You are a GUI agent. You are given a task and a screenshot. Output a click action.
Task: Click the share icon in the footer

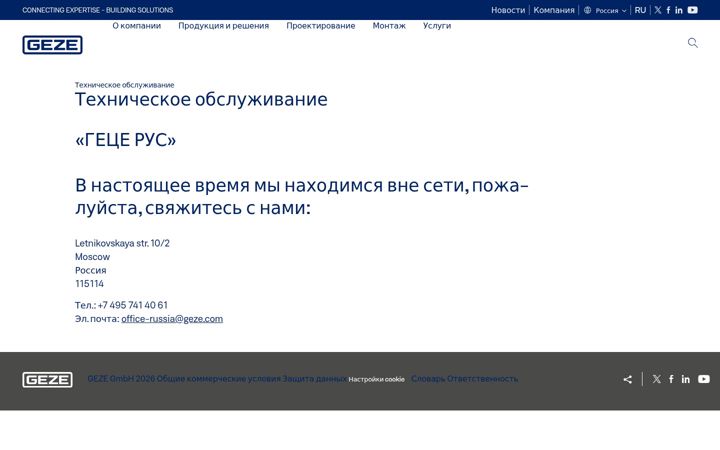[628, 379]
